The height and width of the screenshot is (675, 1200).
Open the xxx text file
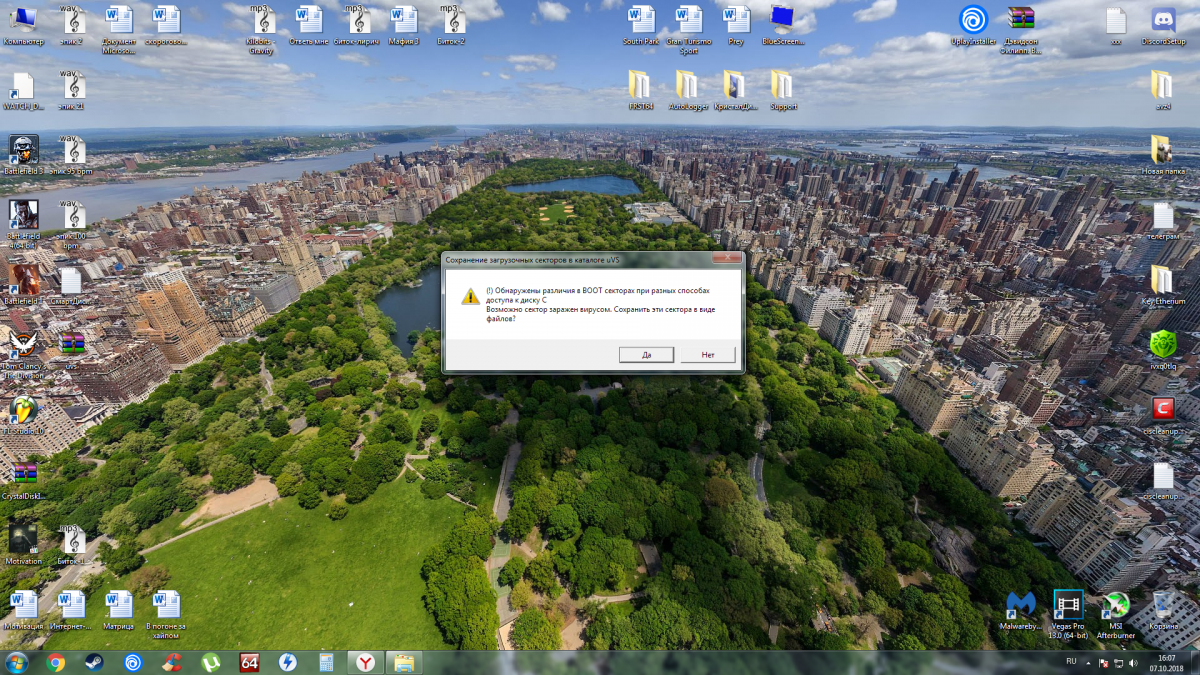click(1115, 26)
